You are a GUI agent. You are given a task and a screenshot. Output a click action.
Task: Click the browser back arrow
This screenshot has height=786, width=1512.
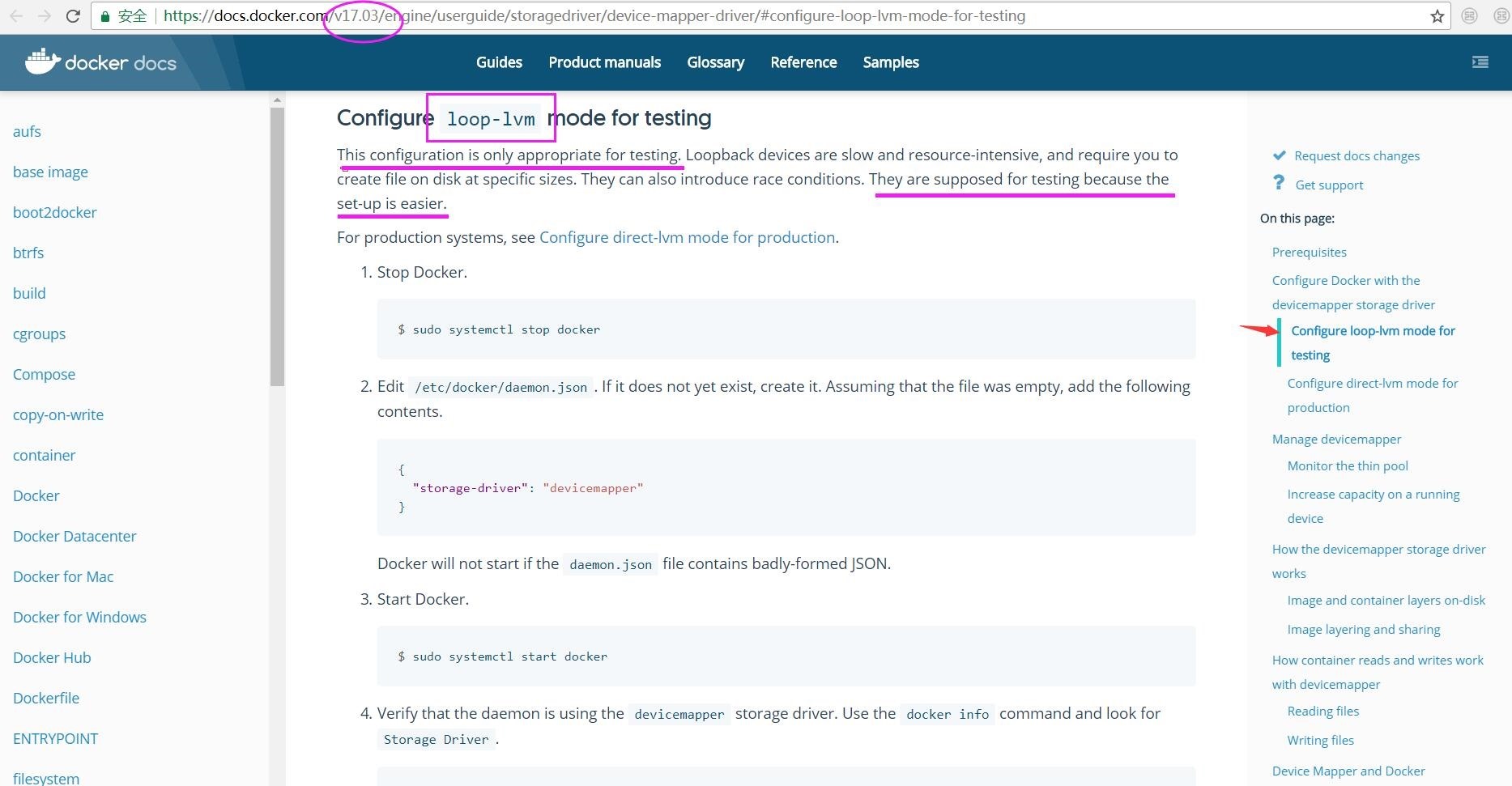point(16,16)
